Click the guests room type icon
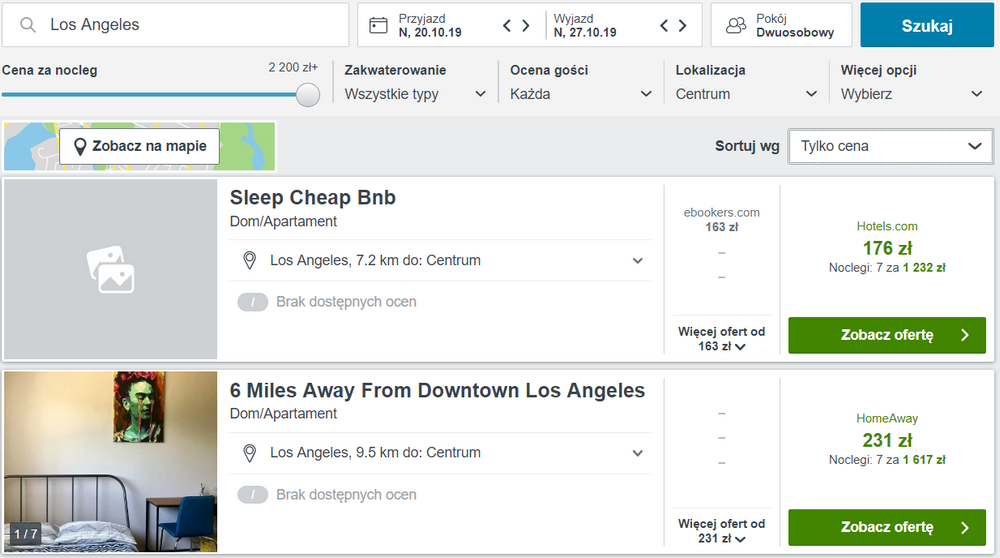The width and height of the screenshot is (1000, 558). coord(736,25)
